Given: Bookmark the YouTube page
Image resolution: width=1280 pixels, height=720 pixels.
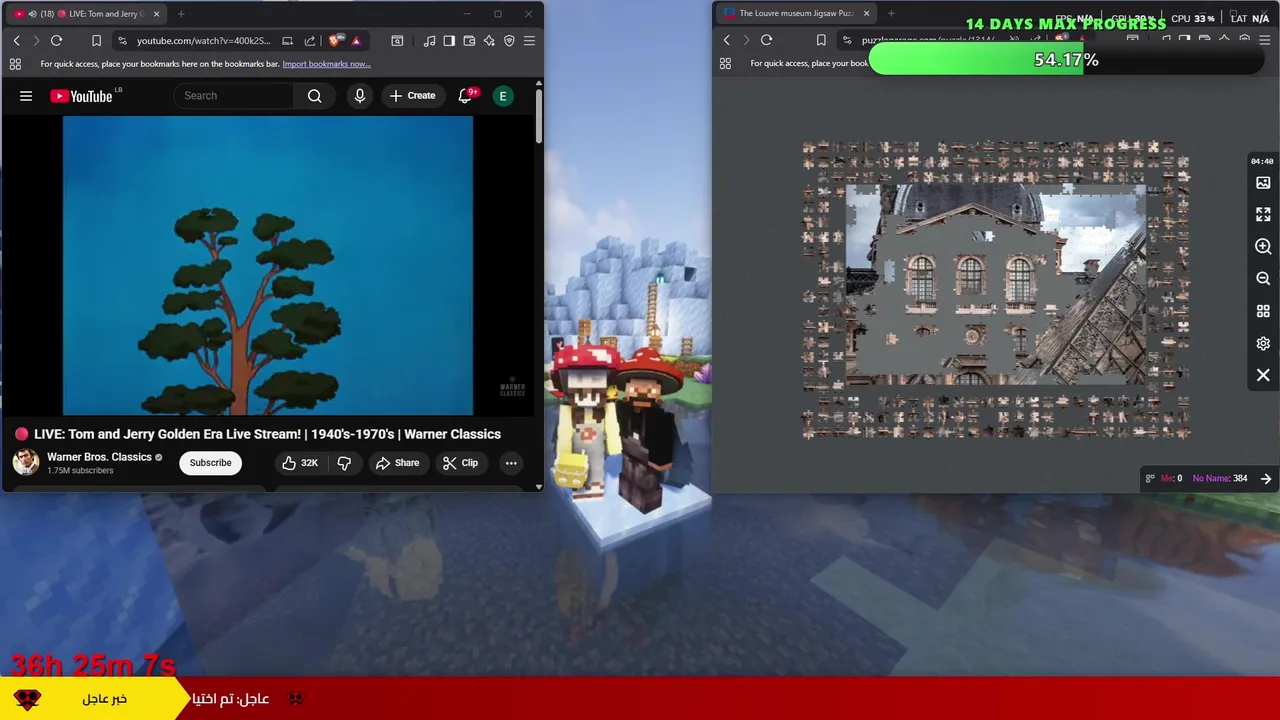Looking at the screenshot, I should click(x=96, y=40).
